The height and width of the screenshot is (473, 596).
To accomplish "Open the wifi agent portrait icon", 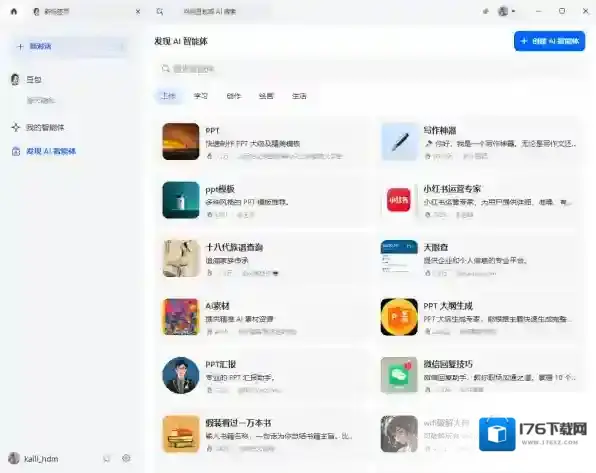I will tap(399, 434).
